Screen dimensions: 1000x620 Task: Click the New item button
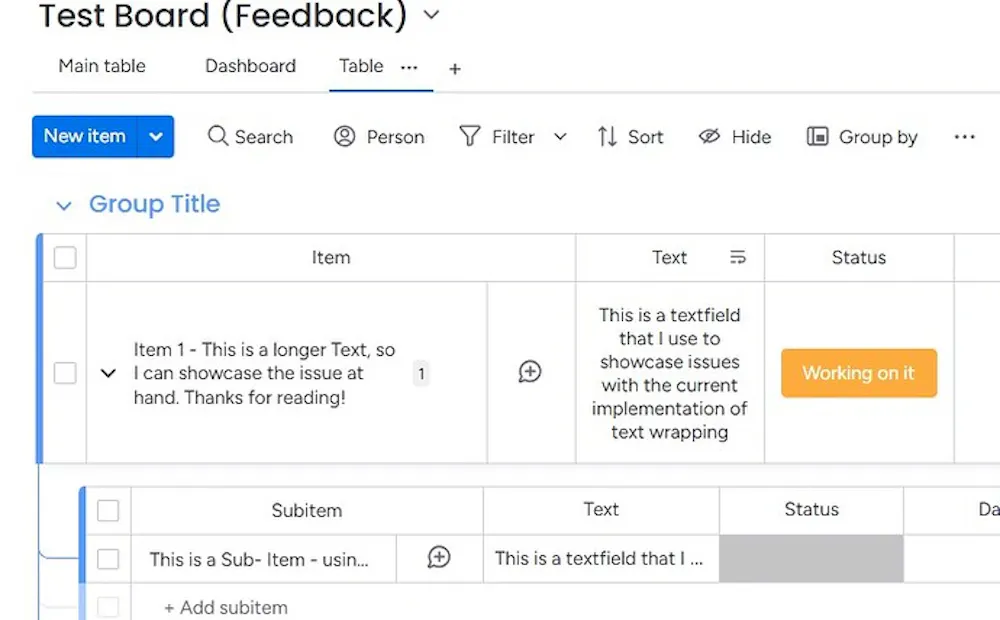coord(85,137)
